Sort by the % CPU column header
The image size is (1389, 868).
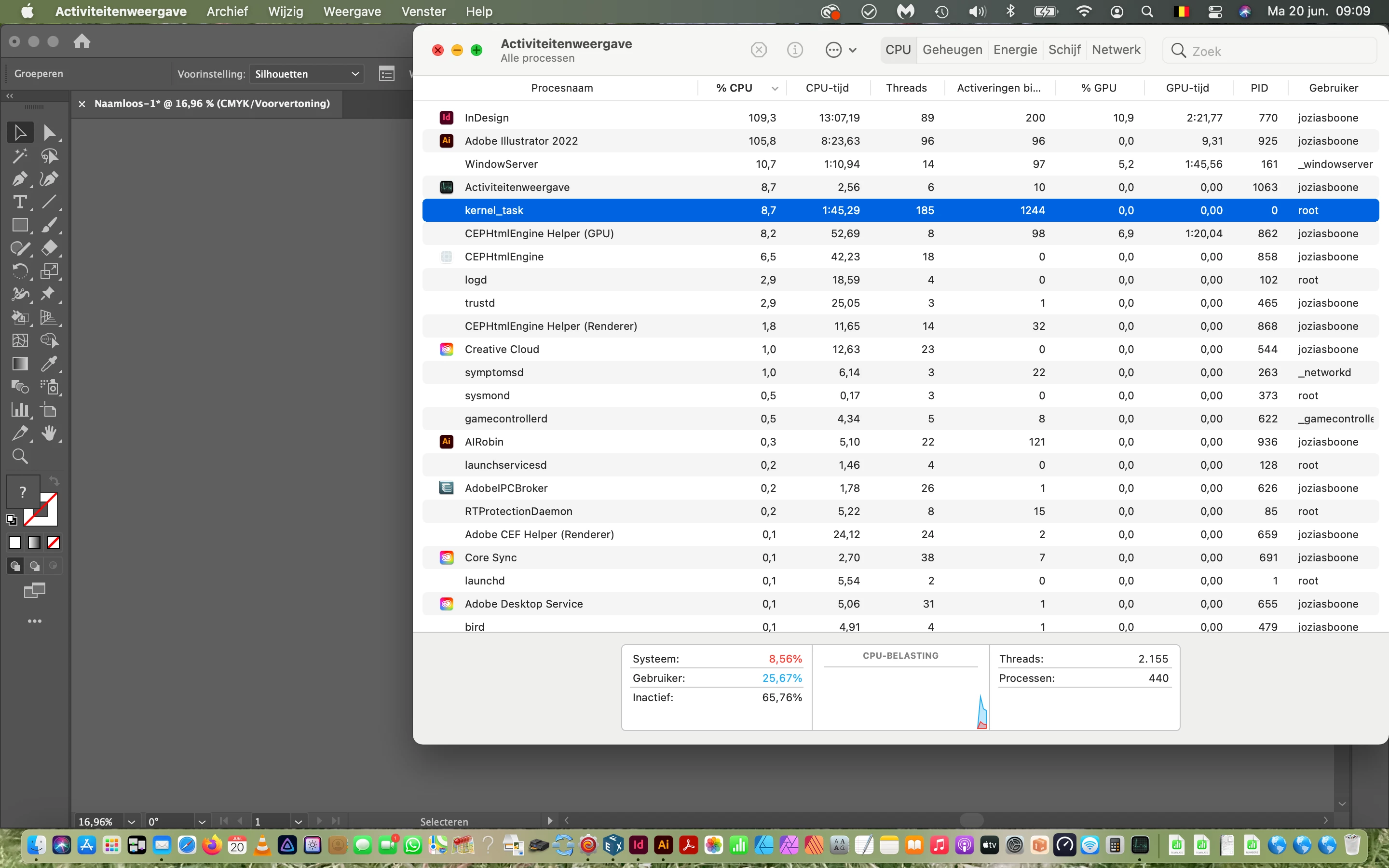click(734, 88)
